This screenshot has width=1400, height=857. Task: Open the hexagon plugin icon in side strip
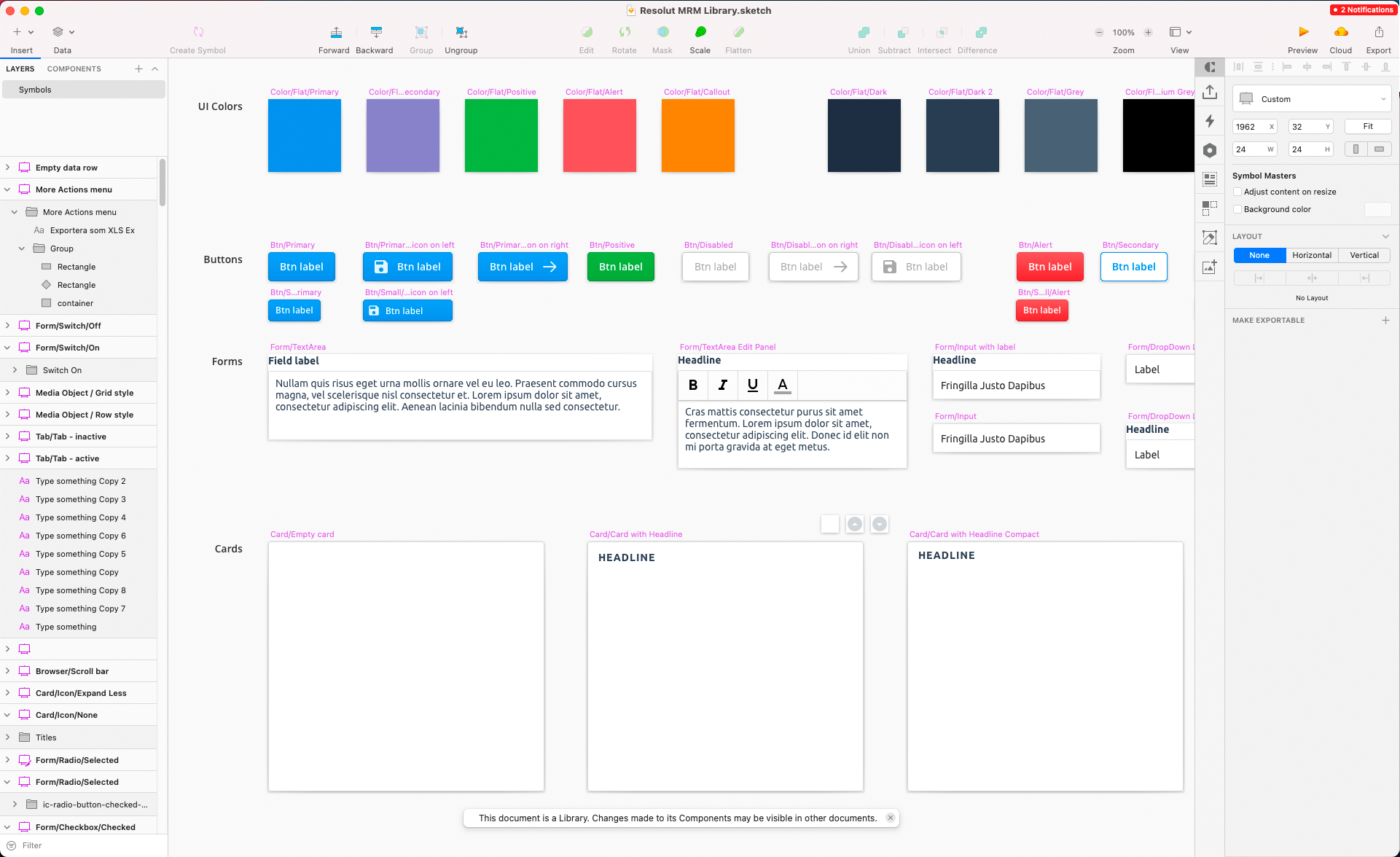tap(1210, 150)
